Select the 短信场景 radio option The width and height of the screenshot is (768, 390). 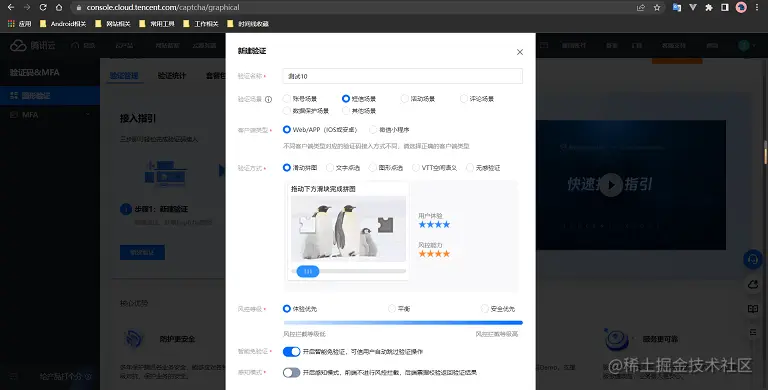(x=346, y=99)
